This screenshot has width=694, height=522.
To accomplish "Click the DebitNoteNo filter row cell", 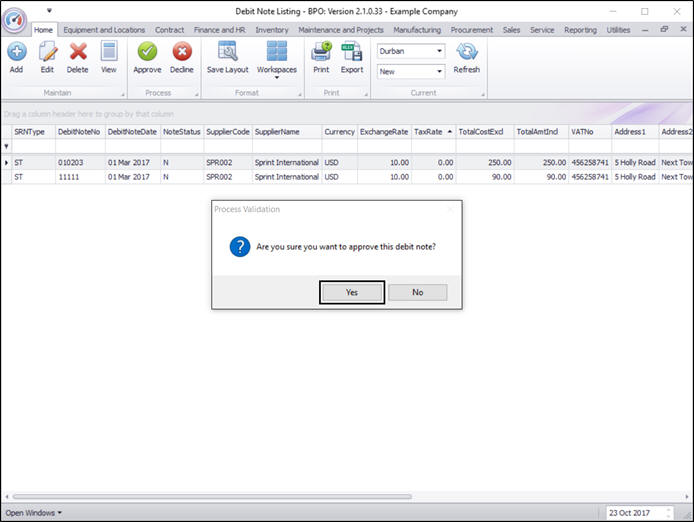I will pos(80,146).
